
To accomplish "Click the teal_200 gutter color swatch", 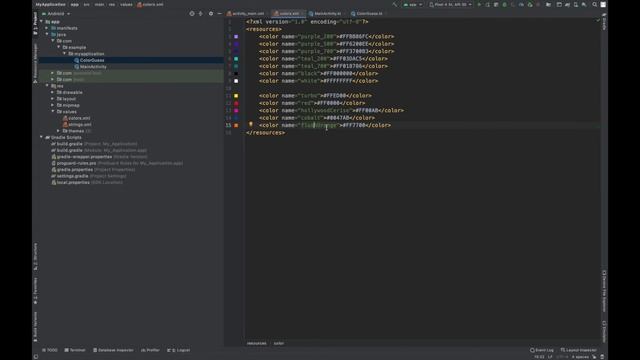I will point(236,59).
